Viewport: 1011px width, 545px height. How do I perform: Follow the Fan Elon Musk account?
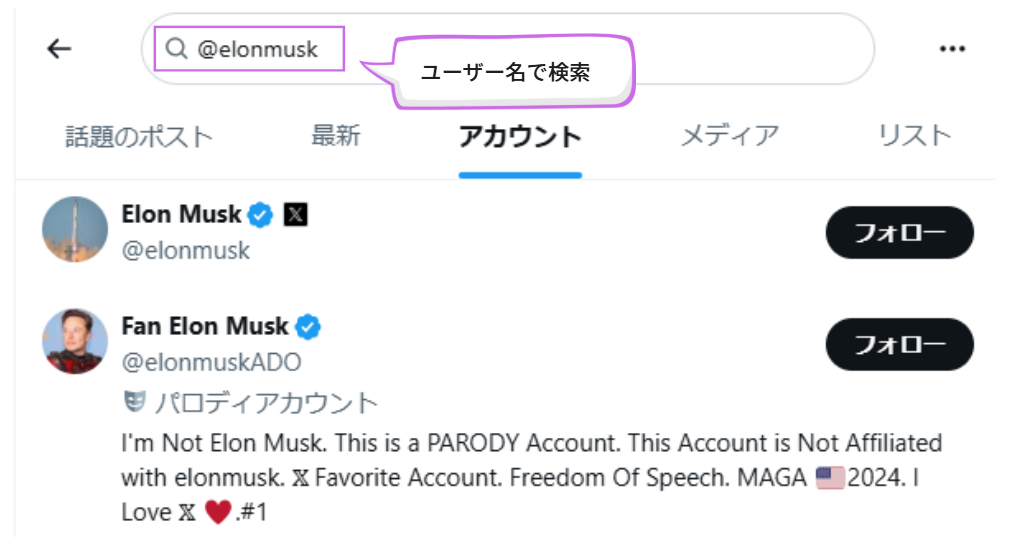coord(899,345)
